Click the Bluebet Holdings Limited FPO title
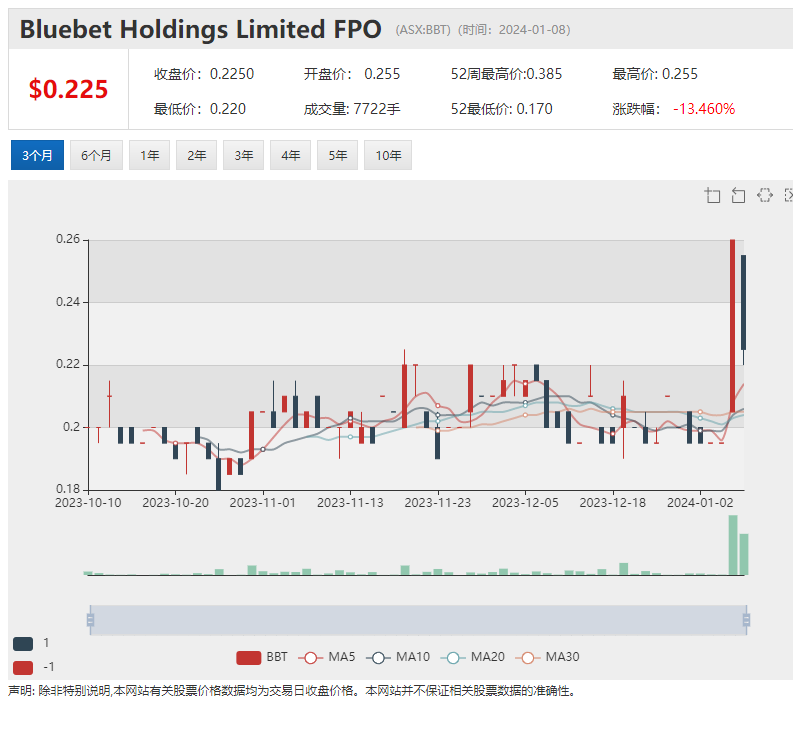The height and width of the screenshot is (737, 805). tap(201, 29)
